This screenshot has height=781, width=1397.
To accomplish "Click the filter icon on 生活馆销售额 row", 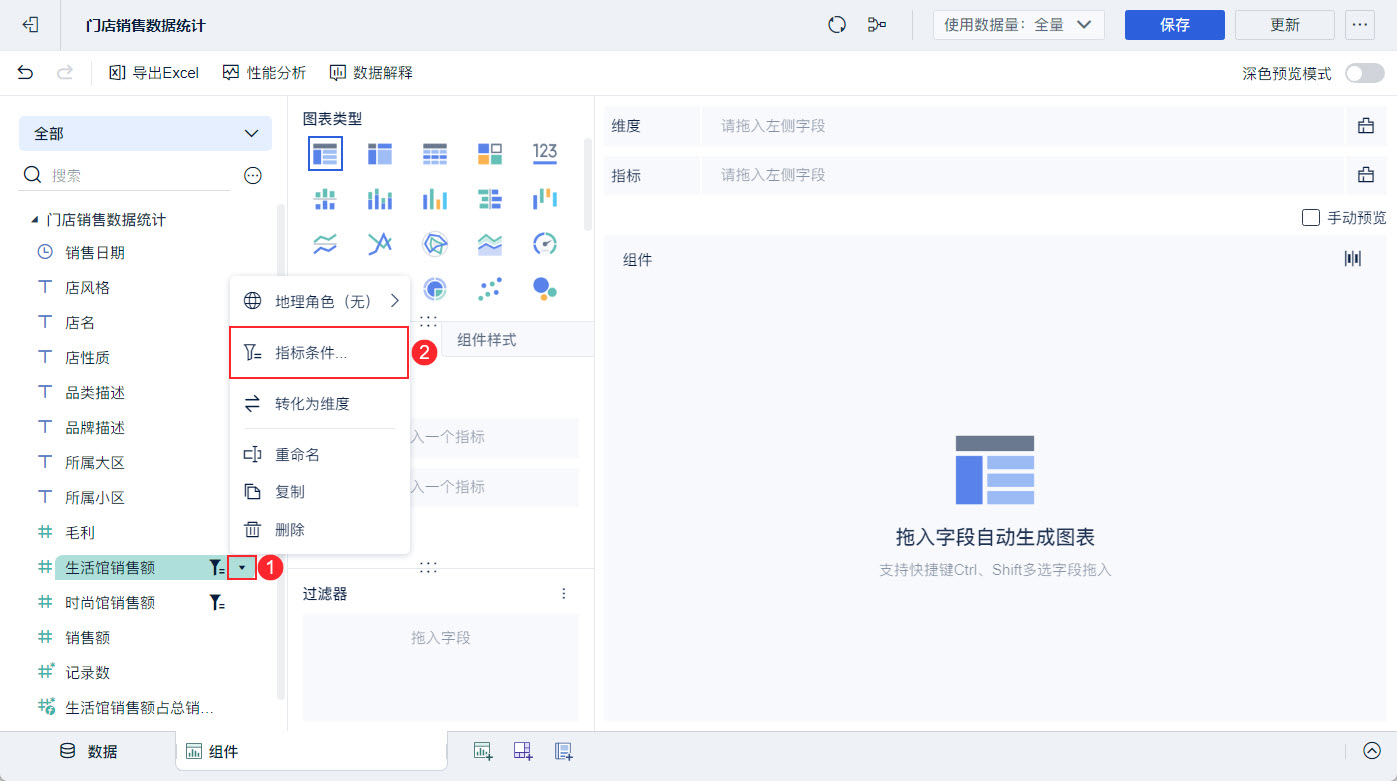I will [217, 568].
